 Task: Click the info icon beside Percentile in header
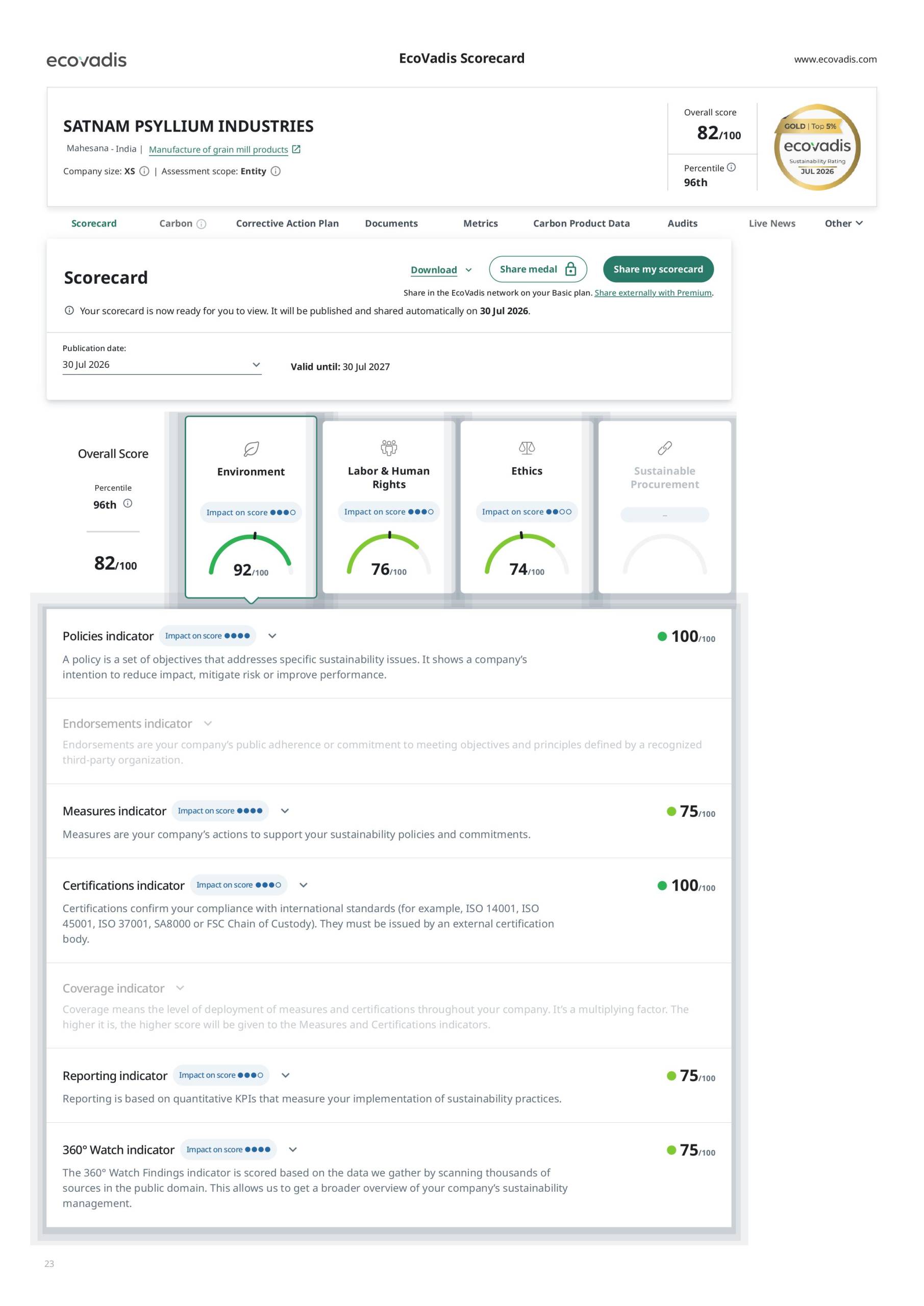click(732, 167)
